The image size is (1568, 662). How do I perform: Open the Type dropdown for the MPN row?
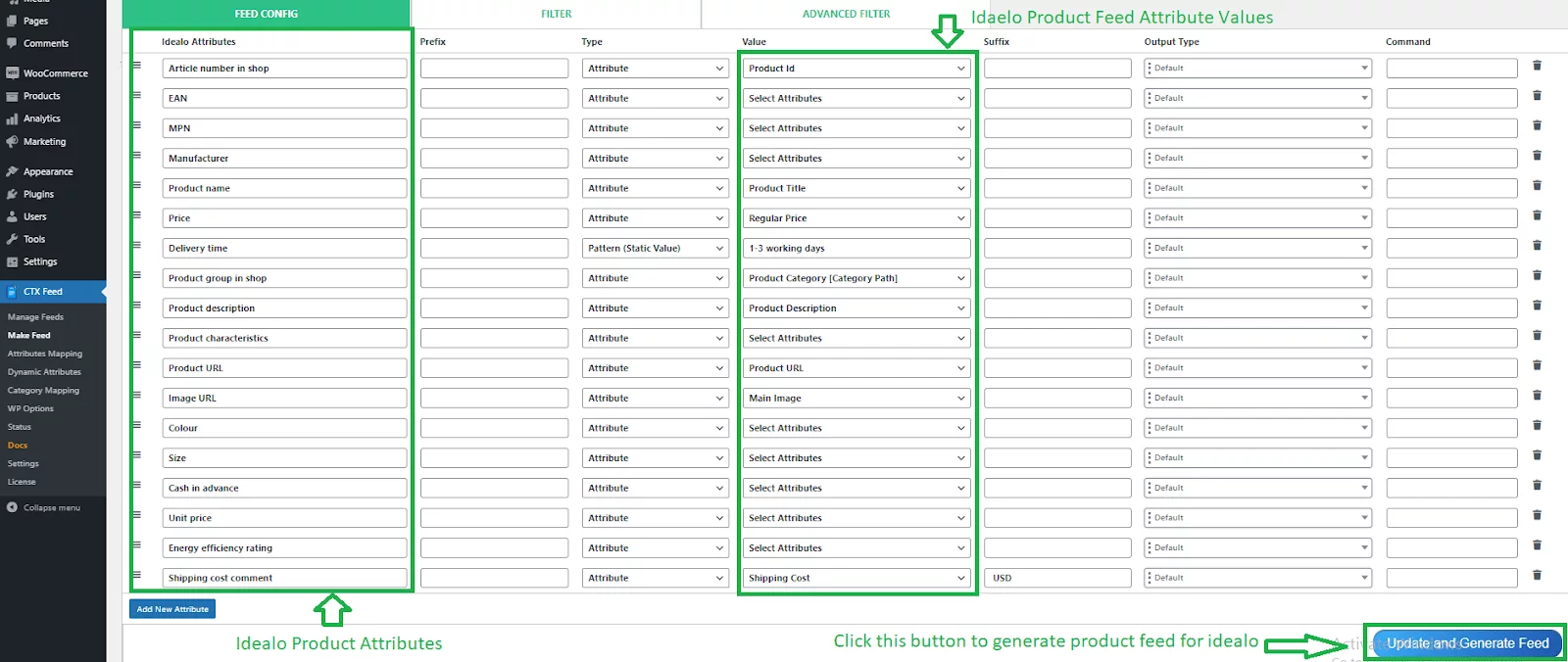click(x=656, y=128)
